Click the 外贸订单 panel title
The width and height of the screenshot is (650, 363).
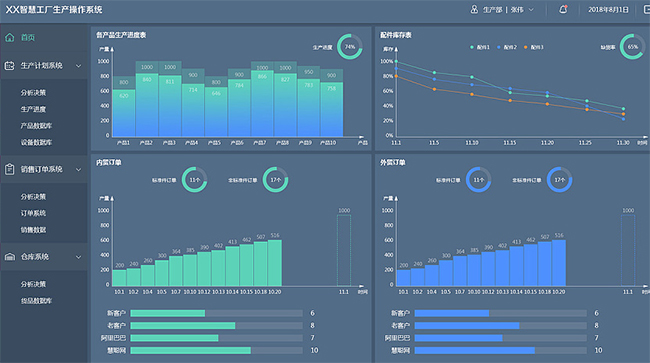(393, 162)
